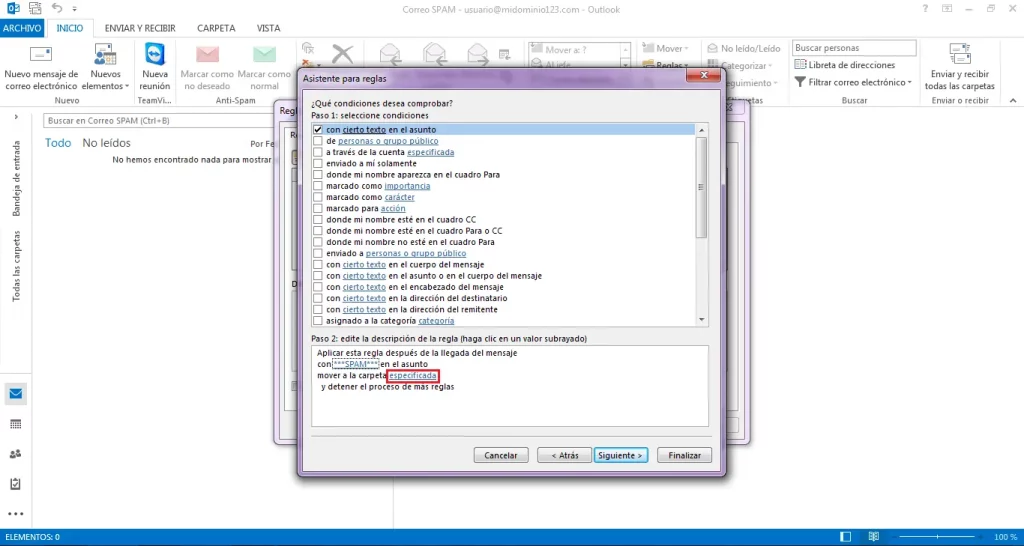Image resolution: width=1024 pixels, height=546 pixels.
Task: Open Libreta de direcciones
Action: click(x=844, y=65)
